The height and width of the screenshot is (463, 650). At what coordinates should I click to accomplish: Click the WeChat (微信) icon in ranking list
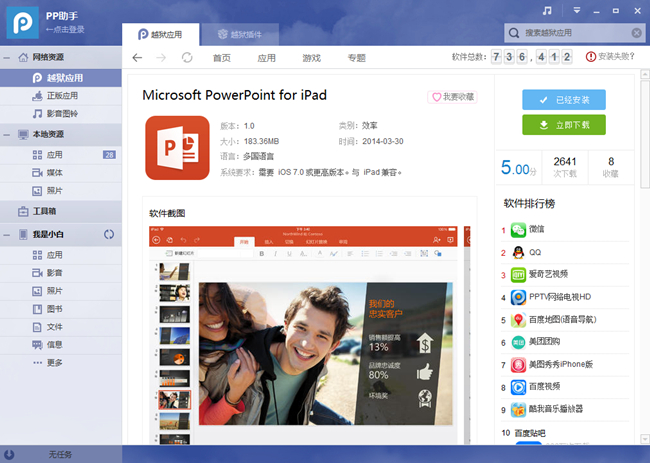pyautogui.click(x=518, y=230)
